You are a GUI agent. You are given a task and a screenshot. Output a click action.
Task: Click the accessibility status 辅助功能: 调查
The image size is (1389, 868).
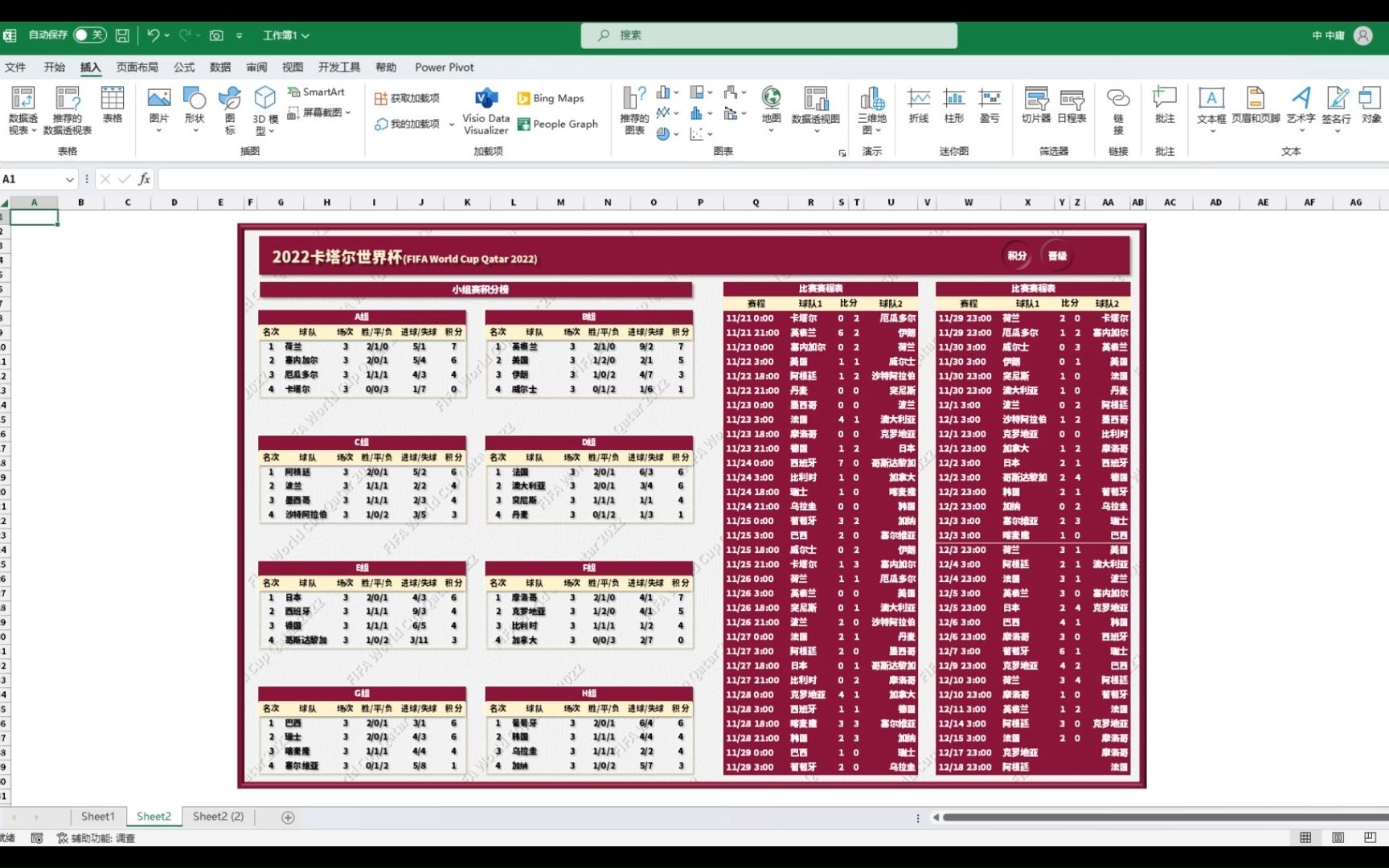96,837
